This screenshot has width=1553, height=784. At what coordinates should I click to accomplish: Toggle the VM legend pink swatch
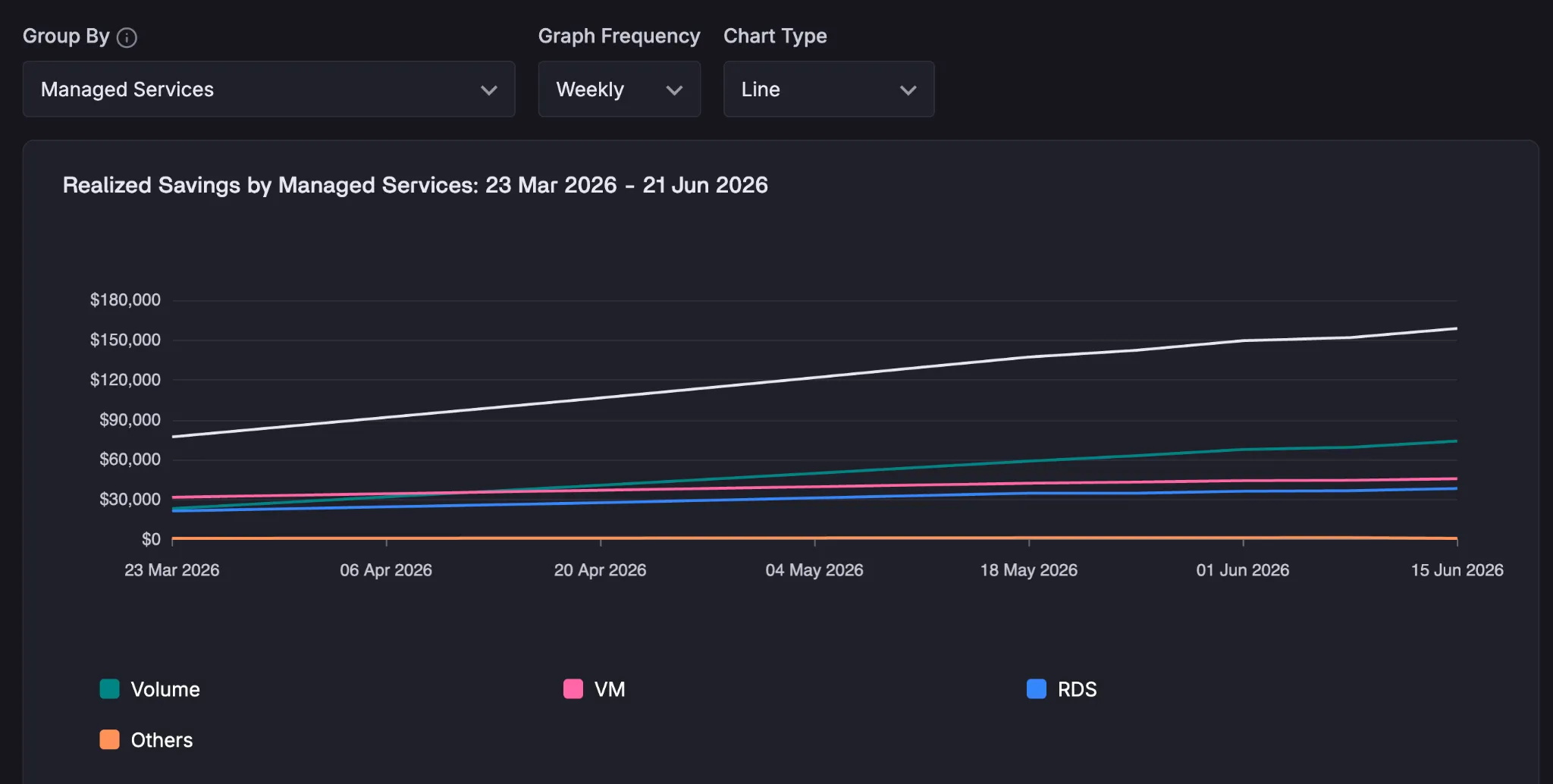(x=573, y=688)
